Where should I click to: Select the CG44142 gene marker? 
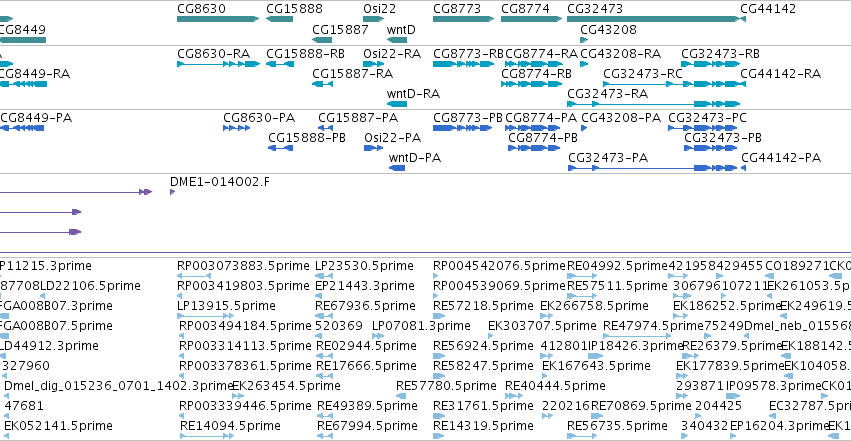point(743,19)
